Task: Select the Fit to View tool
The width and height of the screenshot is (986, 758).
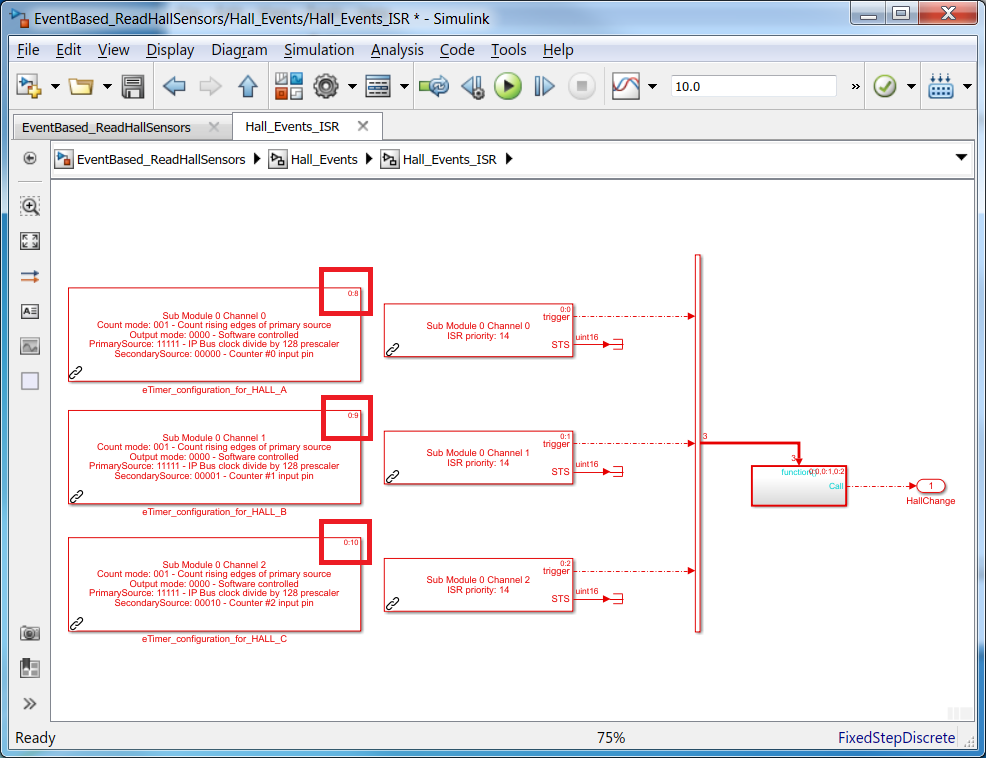Action: (x=30, y=241)
